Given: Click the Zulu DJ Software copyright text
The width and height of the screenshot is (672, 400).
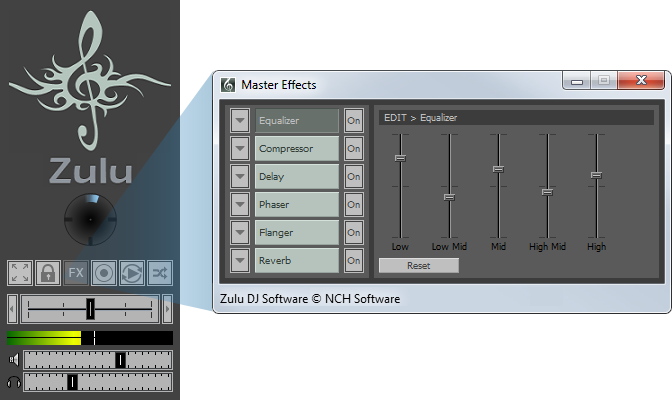Looking at the screenshot, I should coord(310,299).
